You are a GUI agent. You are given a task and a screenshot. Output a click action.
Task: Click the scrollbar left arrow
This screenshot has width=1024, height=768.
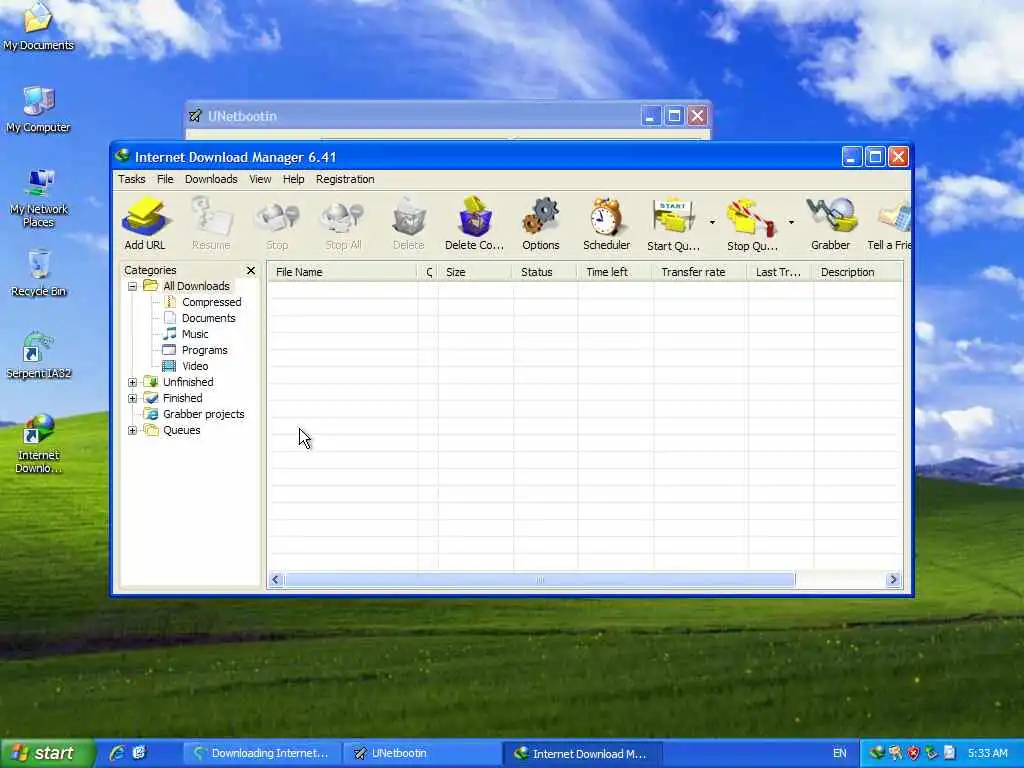[276, 580]
